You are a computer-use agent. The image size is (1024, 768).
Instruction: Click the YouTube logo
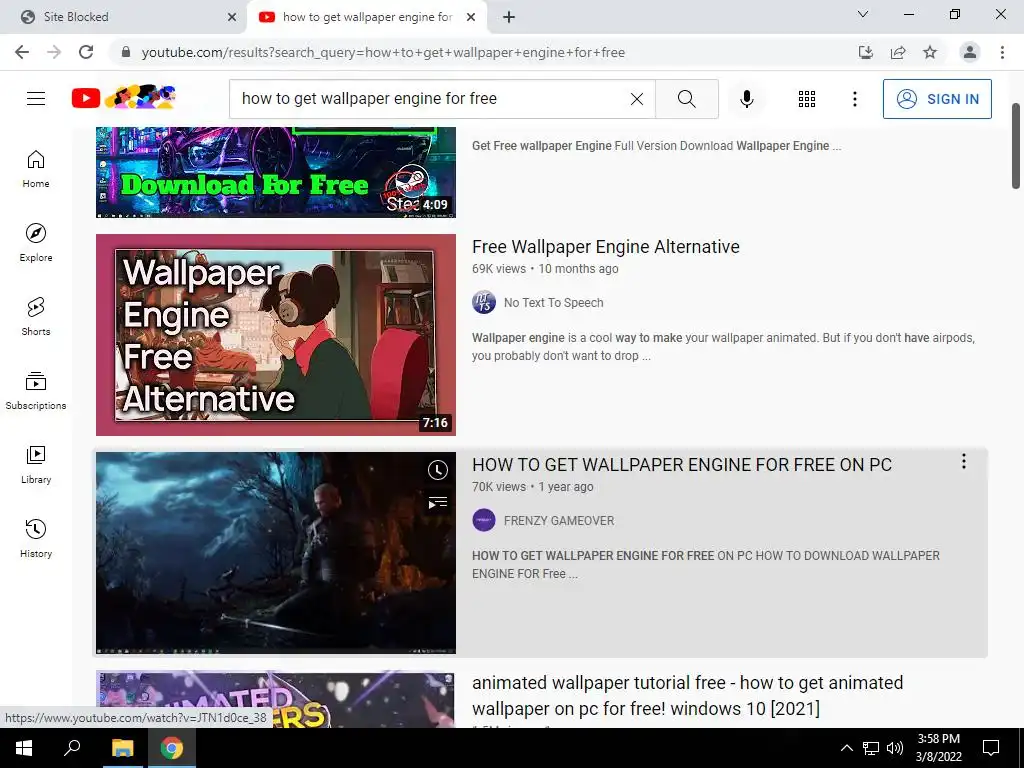pos(123,98)
